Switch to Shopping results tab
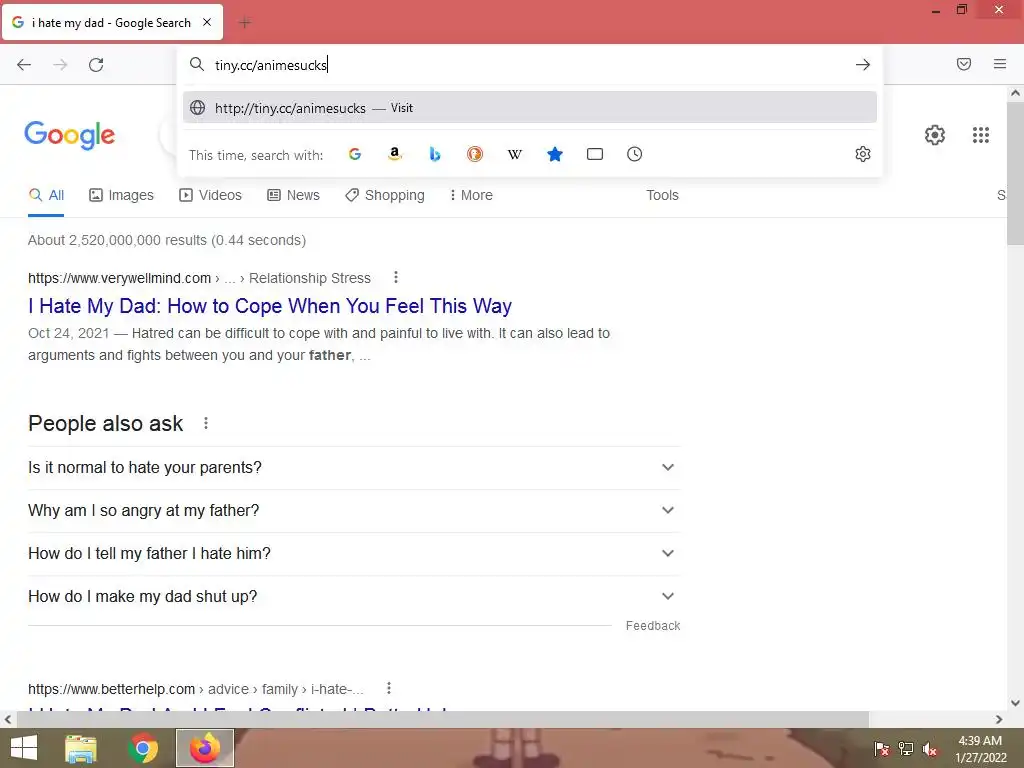The image size is (1024, 768). point(385,195)
